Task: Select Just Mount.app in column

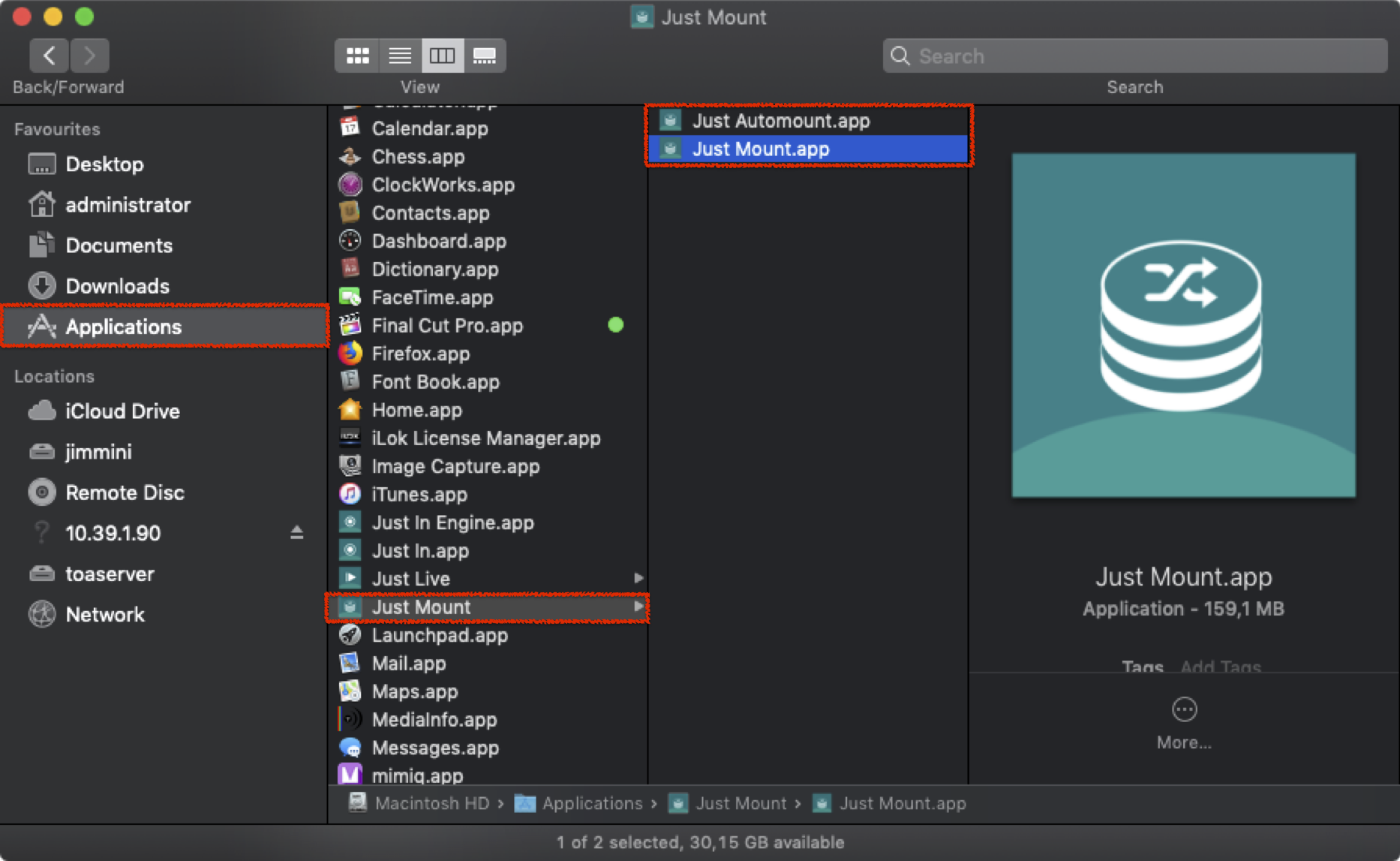Action: tap(808, 149)
